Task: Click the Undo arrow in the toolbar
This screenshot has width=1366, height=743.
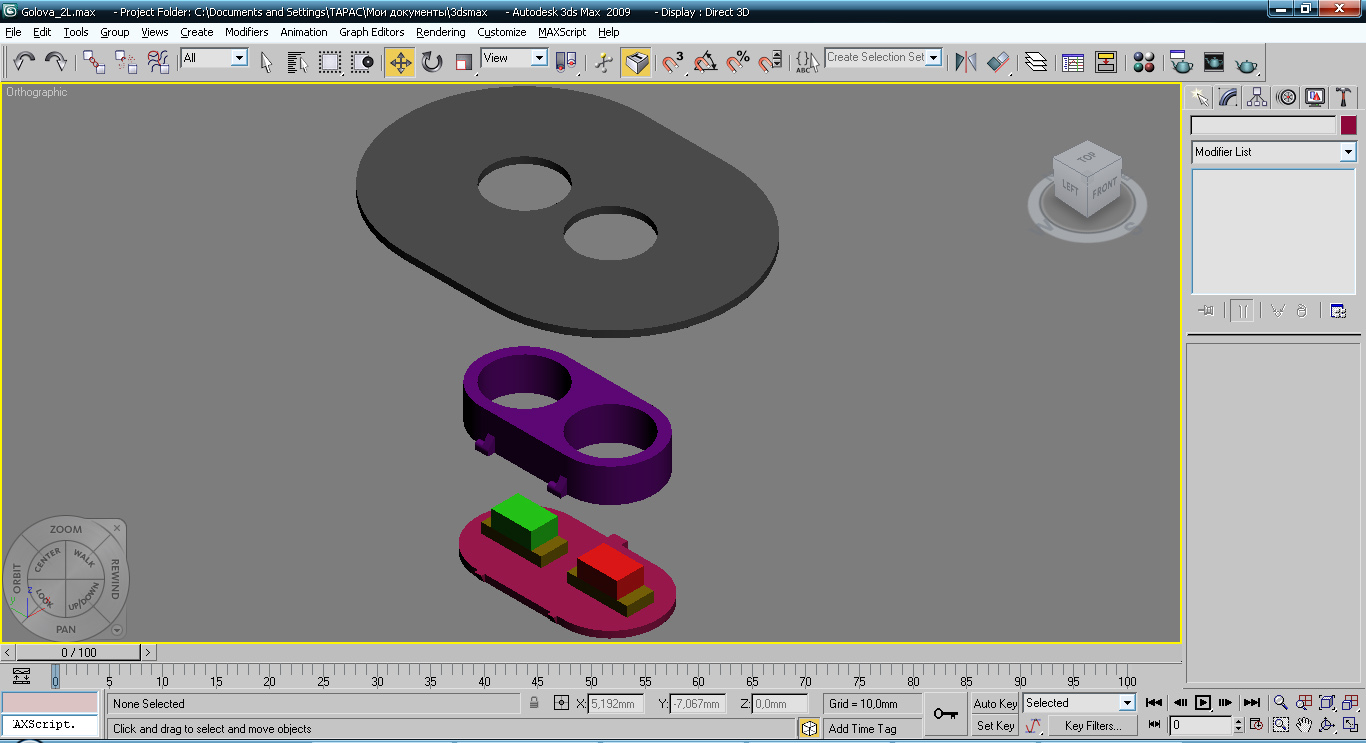Action: [x=24, y=62]
